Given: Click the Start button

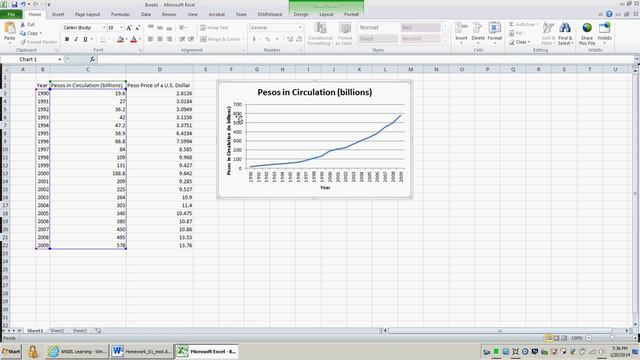Looking at the screenshot, I should [x=11, y=351].
